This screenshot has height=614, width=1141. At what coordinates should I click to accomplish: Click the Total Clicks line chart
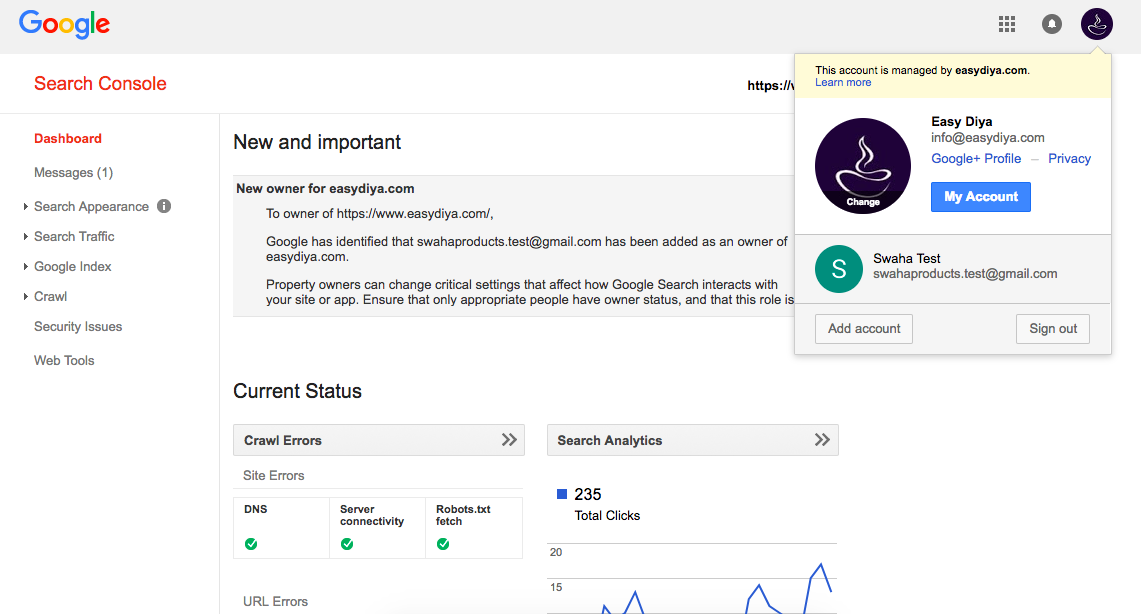(x=692, y=578)
